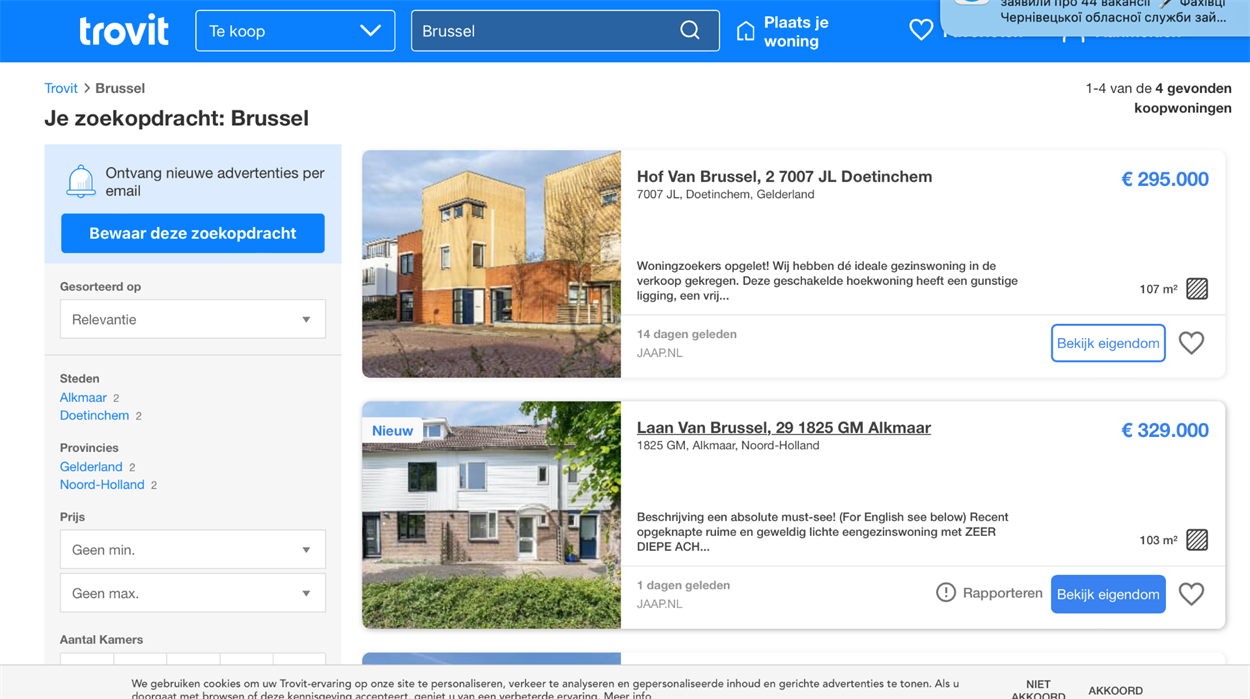Click the trovit logo
Screen dimensions: 1250x699
124,31
